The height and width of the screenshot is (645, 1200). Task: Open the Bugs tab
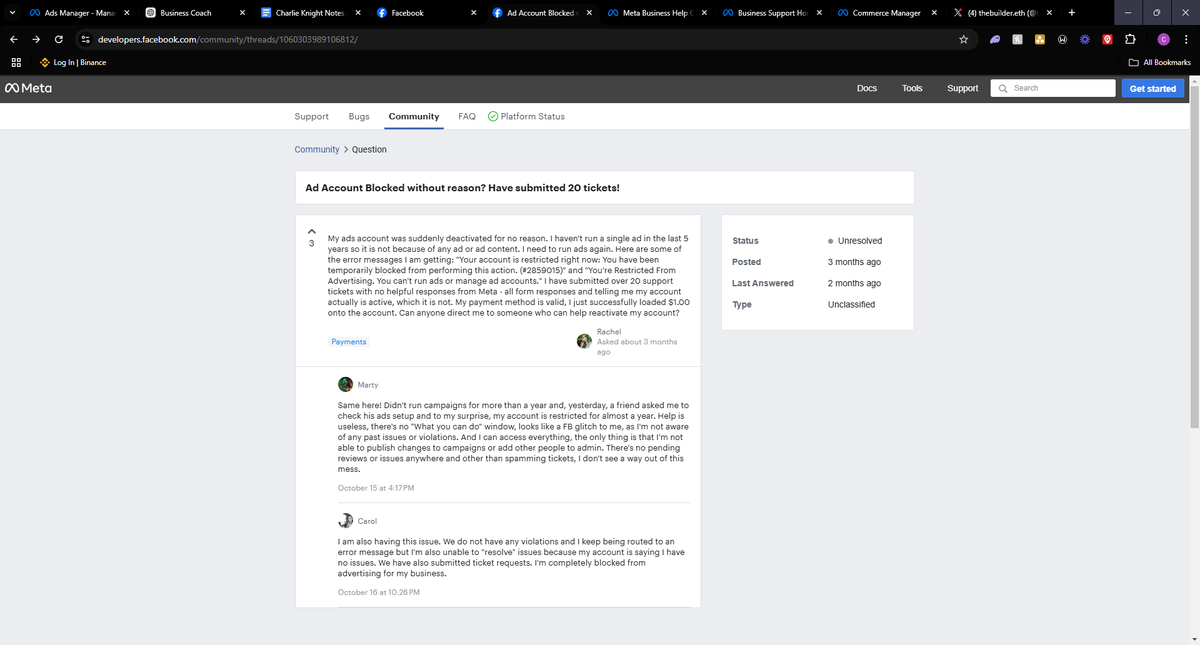pyautogui.click(x=359, y=116)
